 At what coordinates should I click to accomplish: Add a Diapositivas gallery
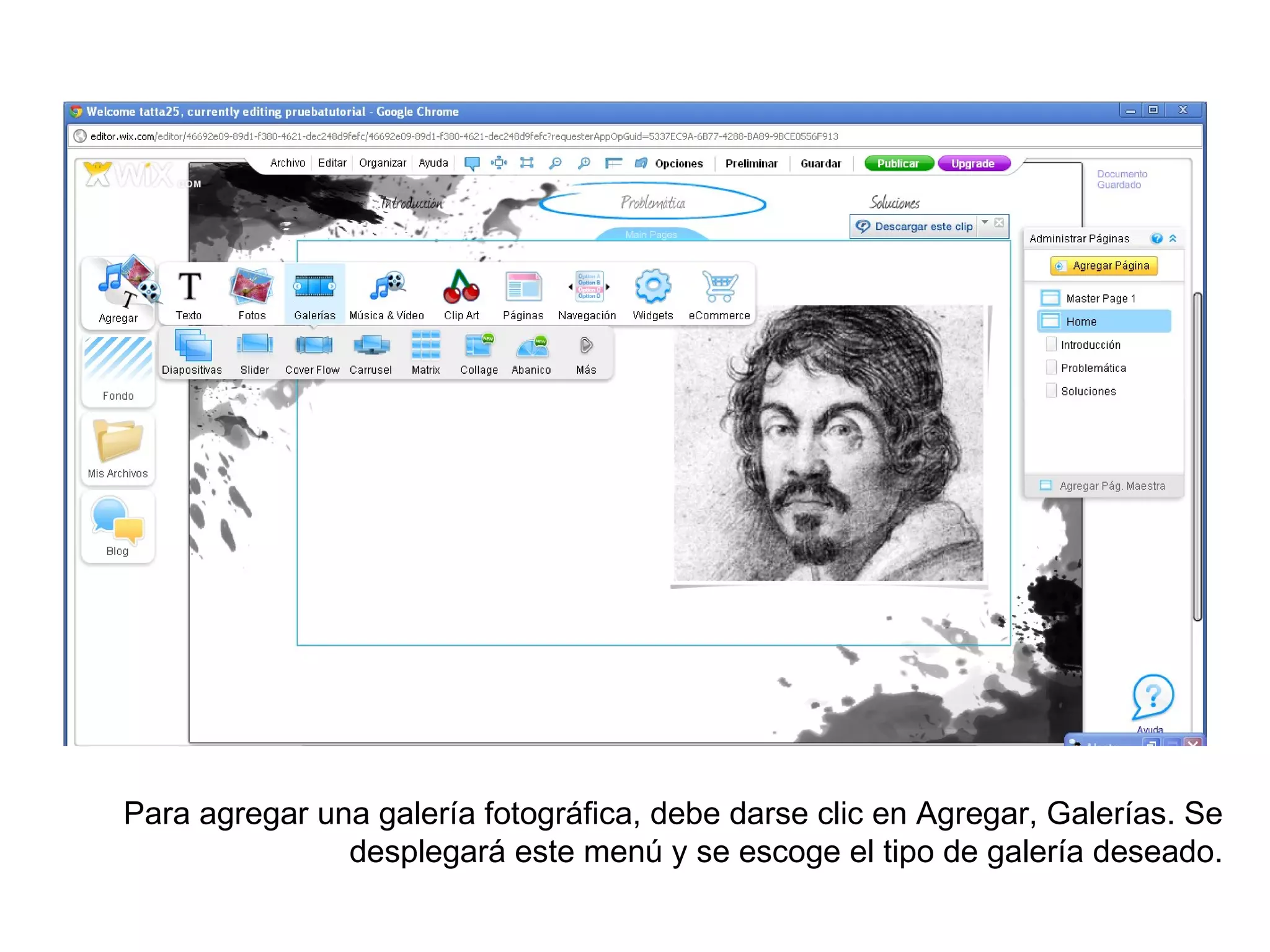192,353
